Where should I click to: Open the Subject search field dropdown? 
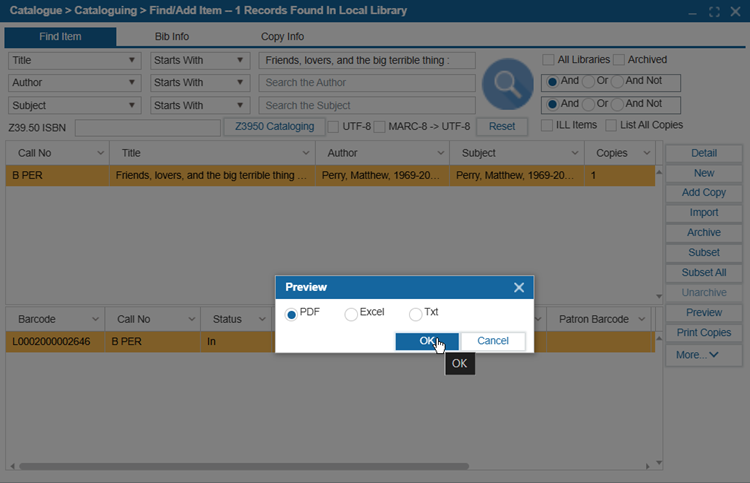pos(75,105)
